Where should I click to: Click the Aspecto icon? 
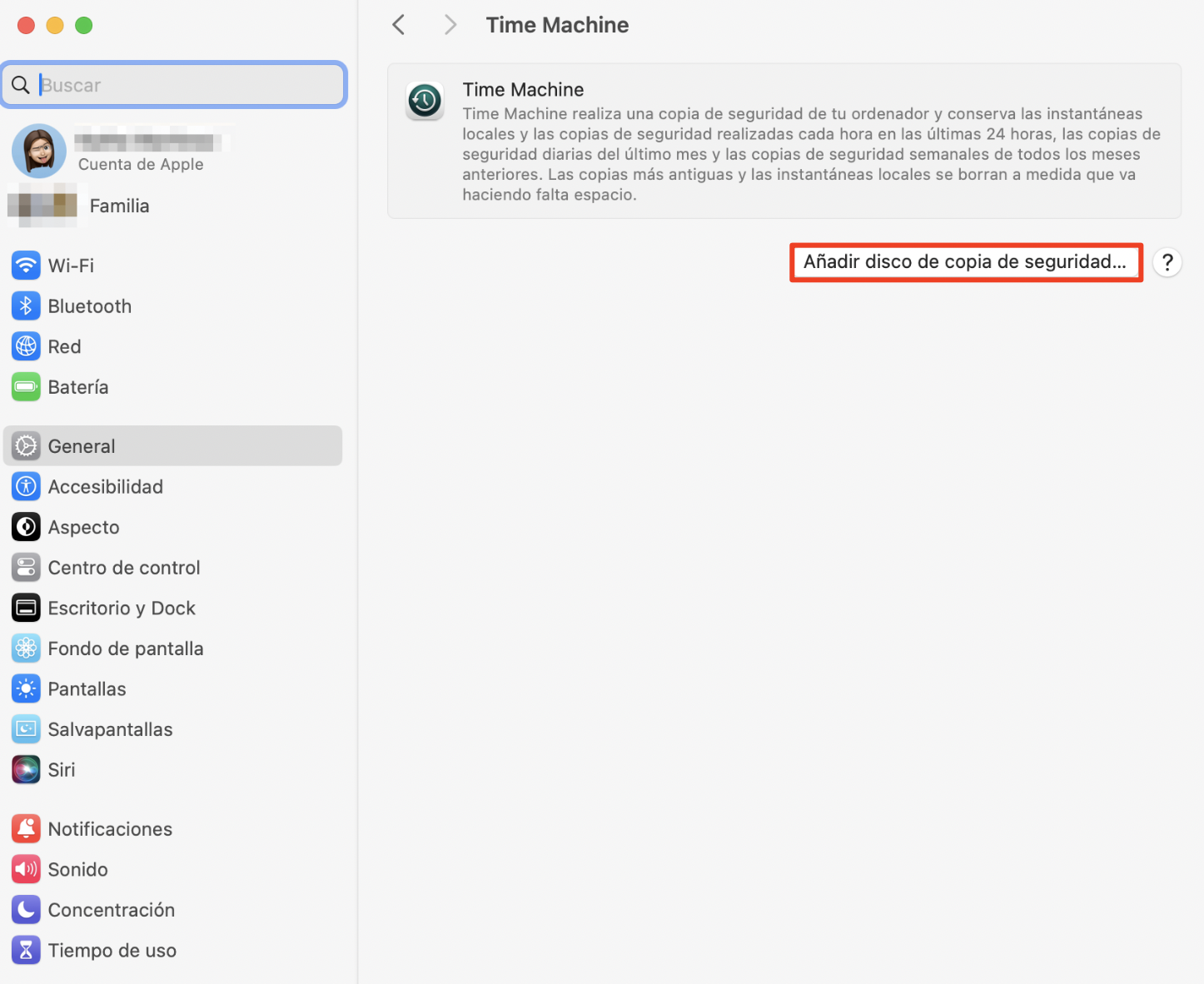click(x=26, y=527)
